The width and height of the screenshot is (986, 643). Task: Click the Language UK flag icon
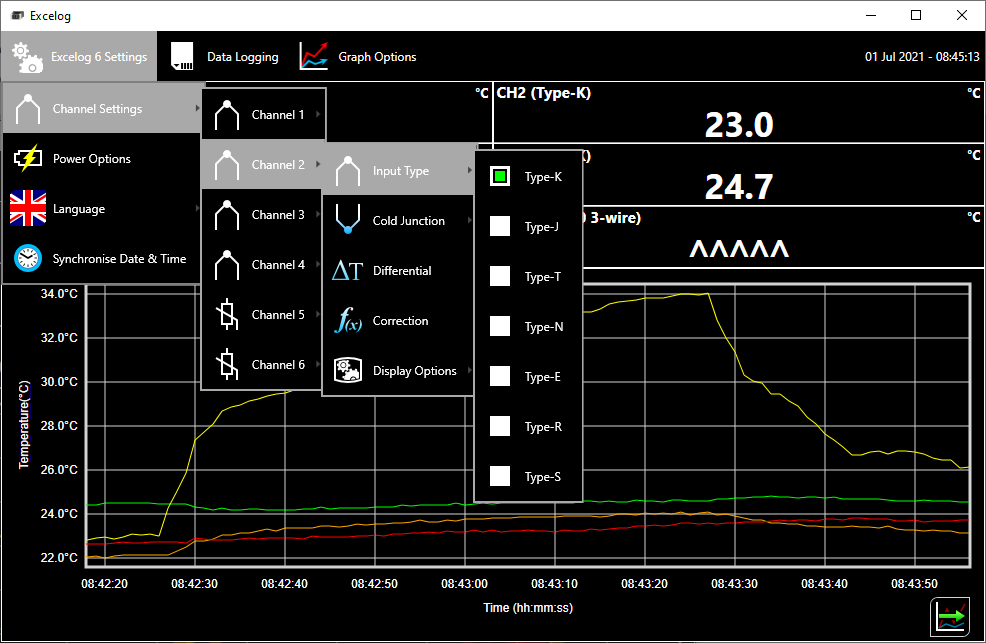28,208
